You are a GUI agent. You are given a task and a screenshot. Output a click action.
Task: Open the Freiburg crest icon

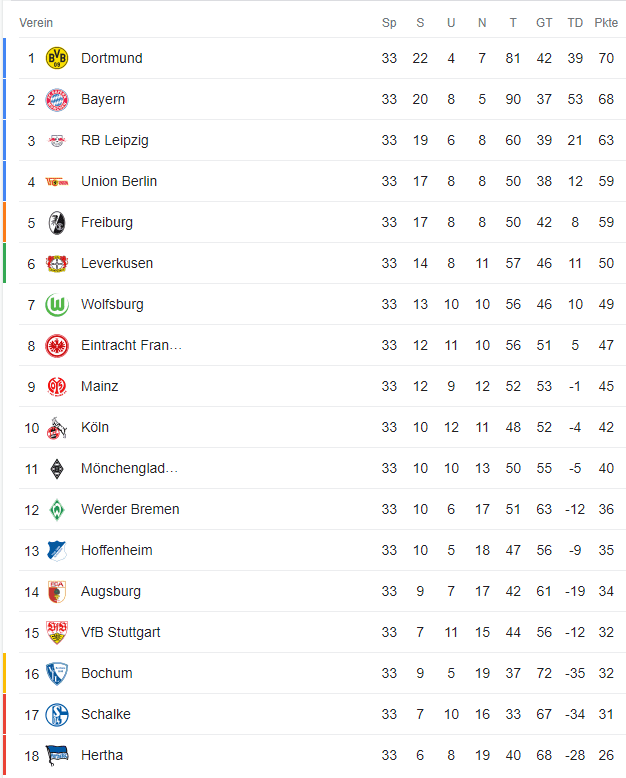coord(57,223)
